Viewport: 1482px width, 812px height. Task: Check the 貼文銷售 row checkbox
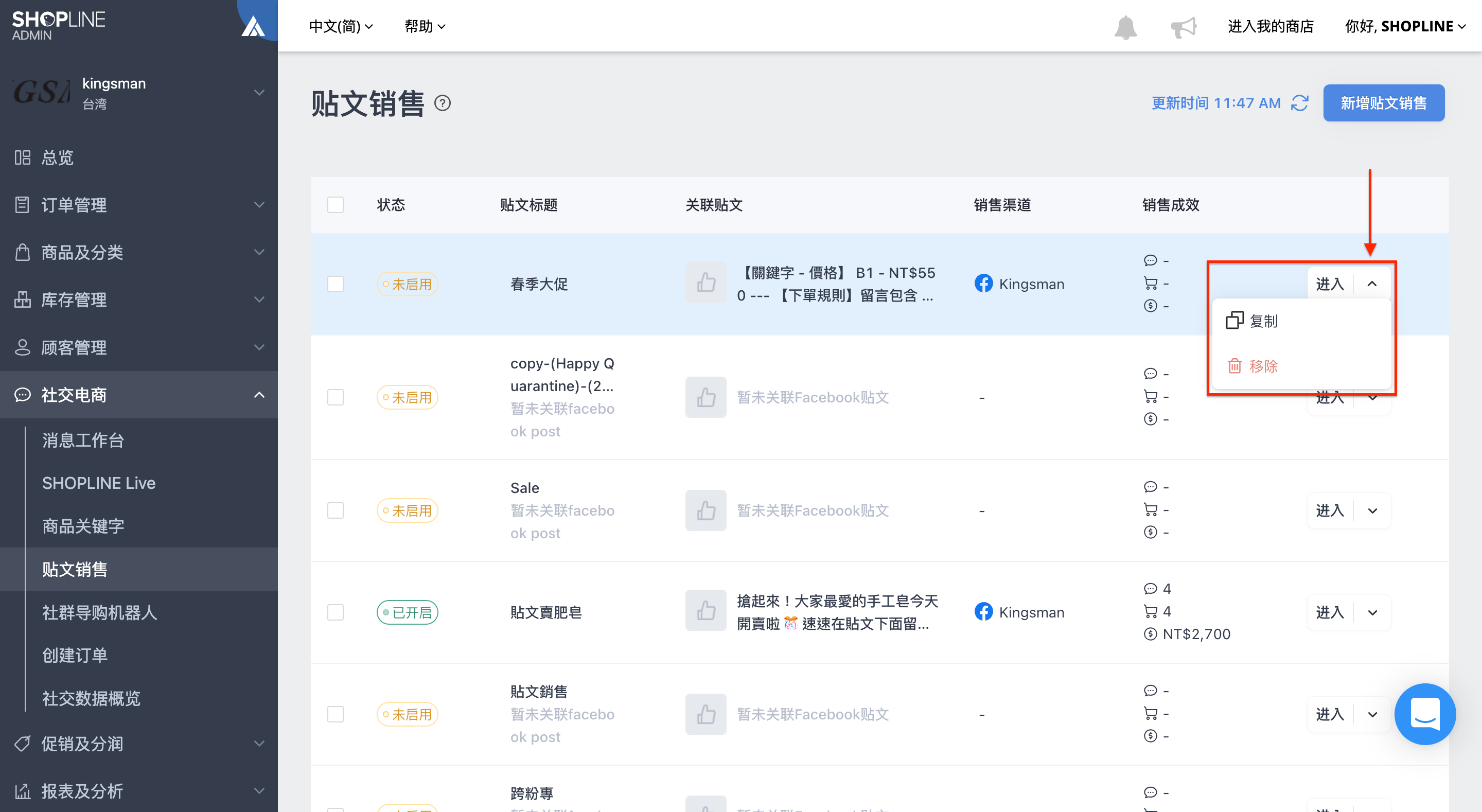click(x=336, y=714)
